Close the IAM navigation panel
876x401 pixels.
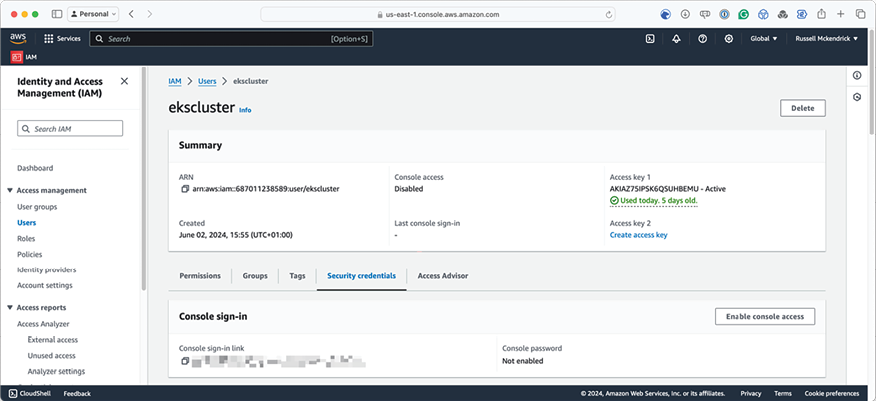click(124, 82)
